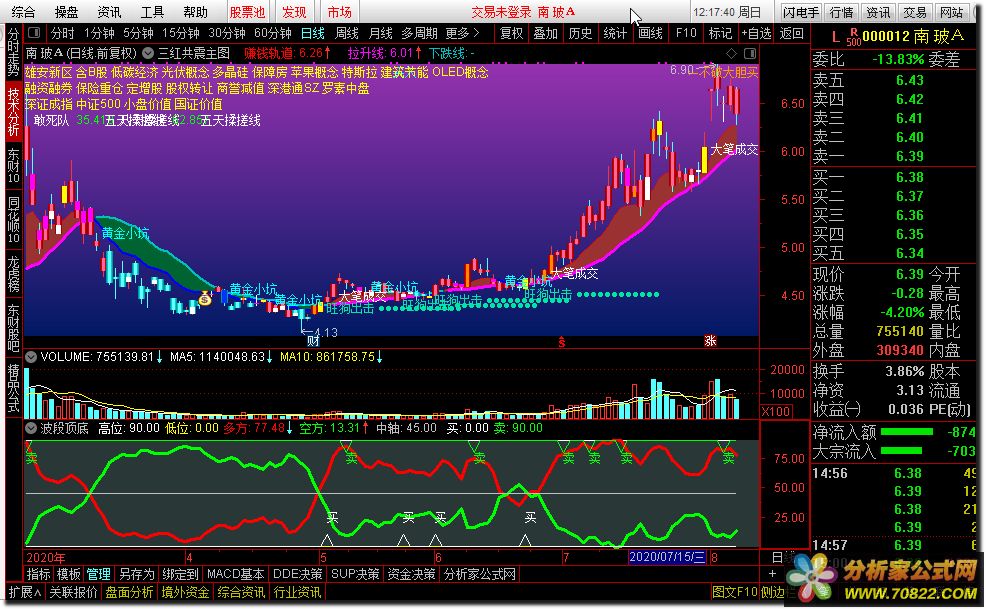Click the L icon before stock code
This screenshot has height=609, width=986.
(836, 37)
